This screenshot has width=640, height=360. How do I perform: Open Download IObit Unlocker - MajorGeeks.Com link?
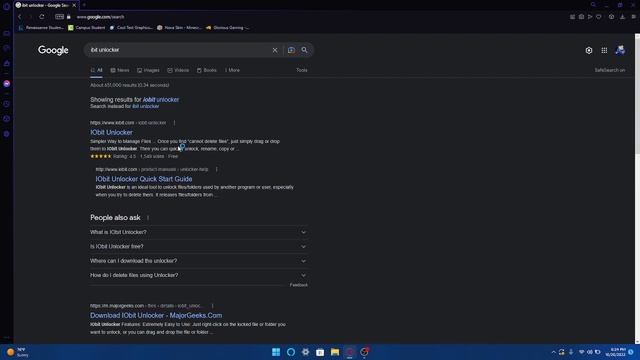tap(156, 315)
